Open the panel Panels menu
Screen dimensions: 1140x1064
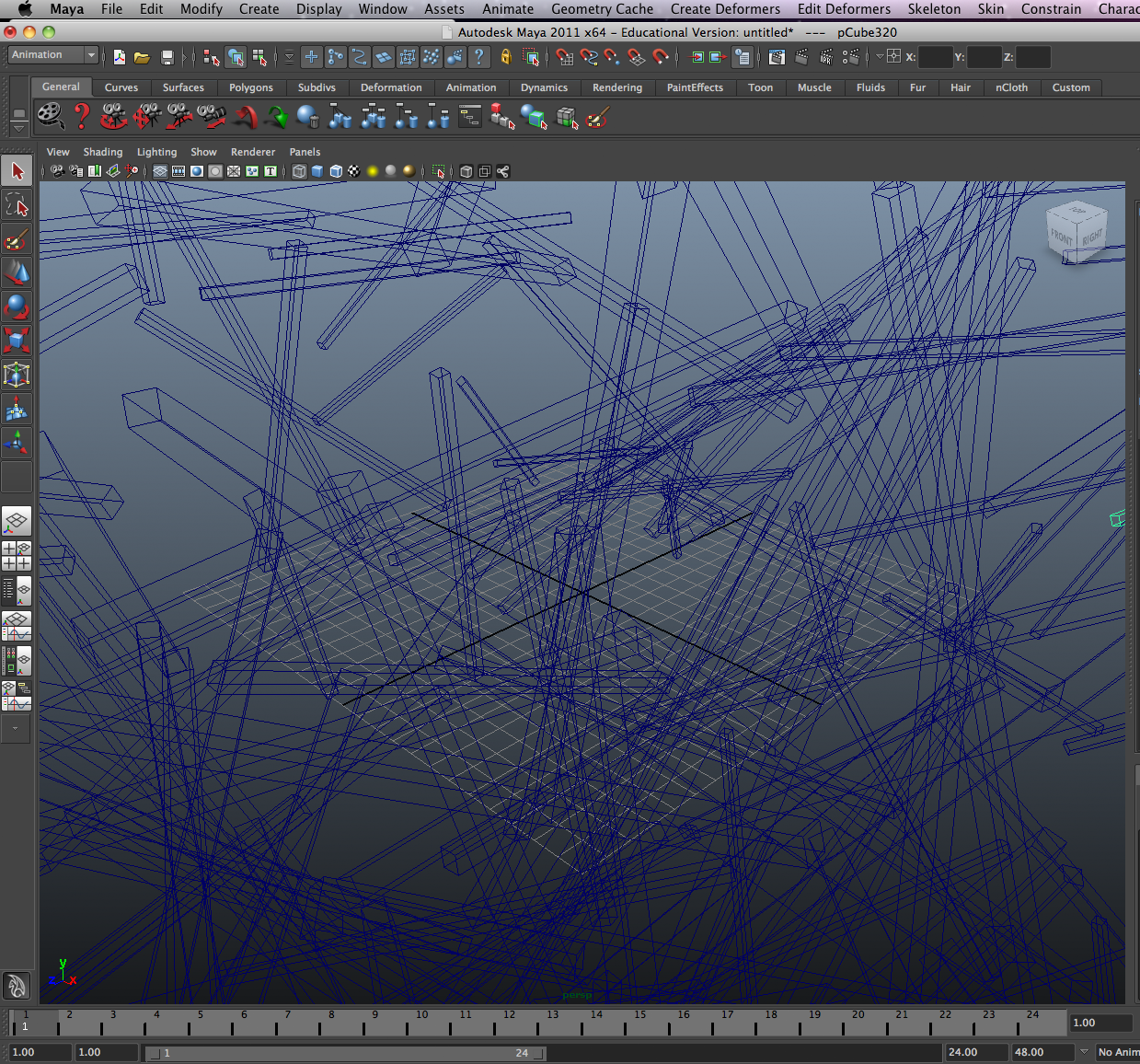(305, 152)
